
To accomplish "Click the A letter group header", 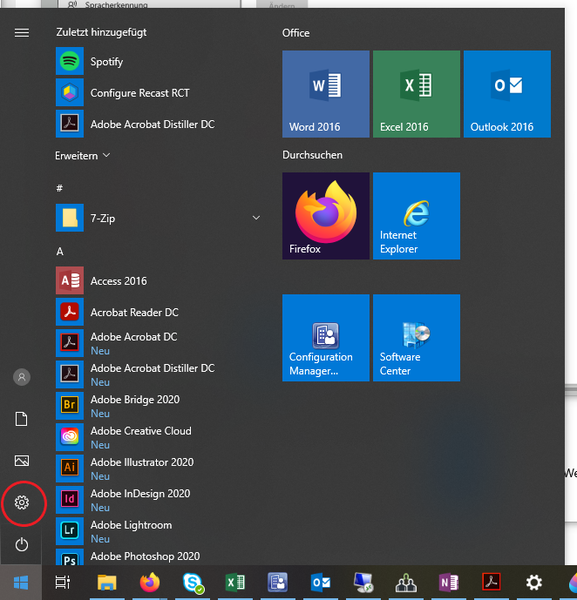I will coord(60,251).
